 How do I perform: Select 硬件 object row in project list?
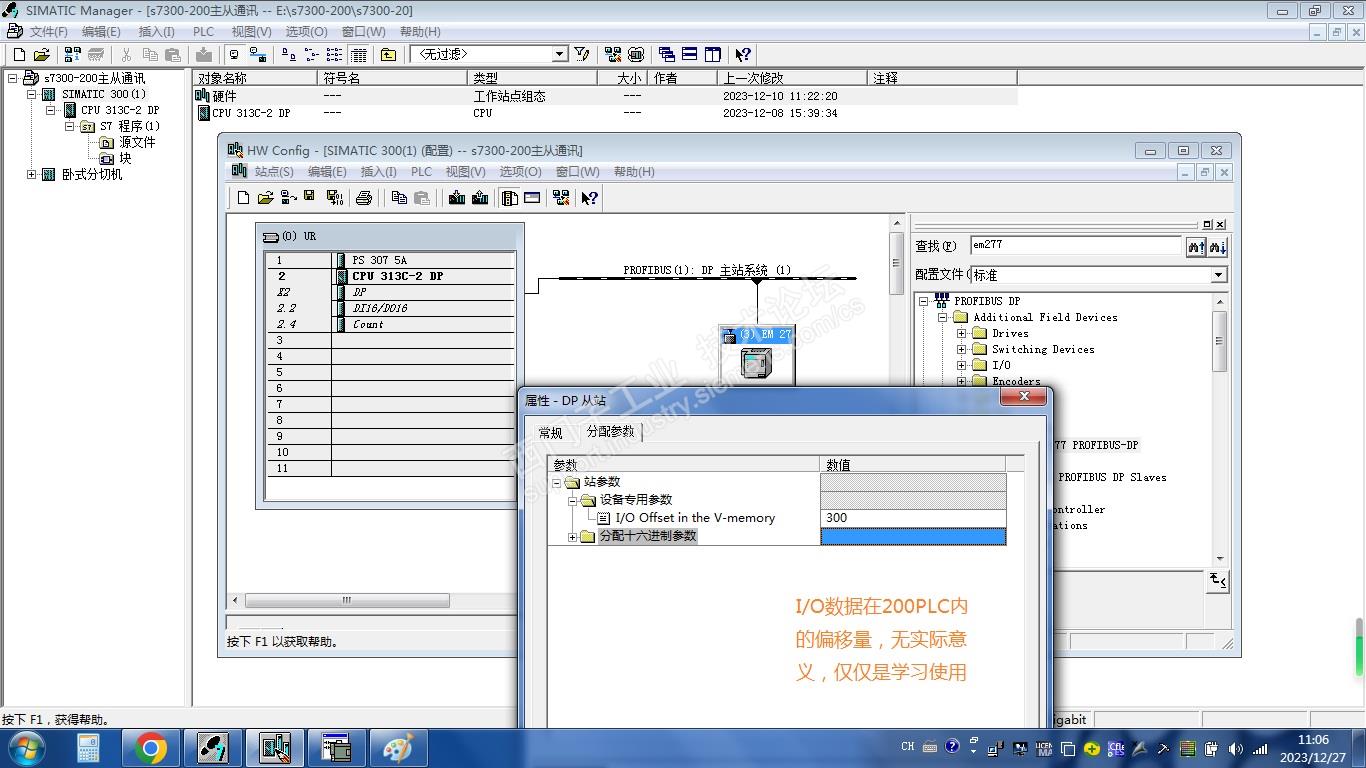click(x=605, y=96)
